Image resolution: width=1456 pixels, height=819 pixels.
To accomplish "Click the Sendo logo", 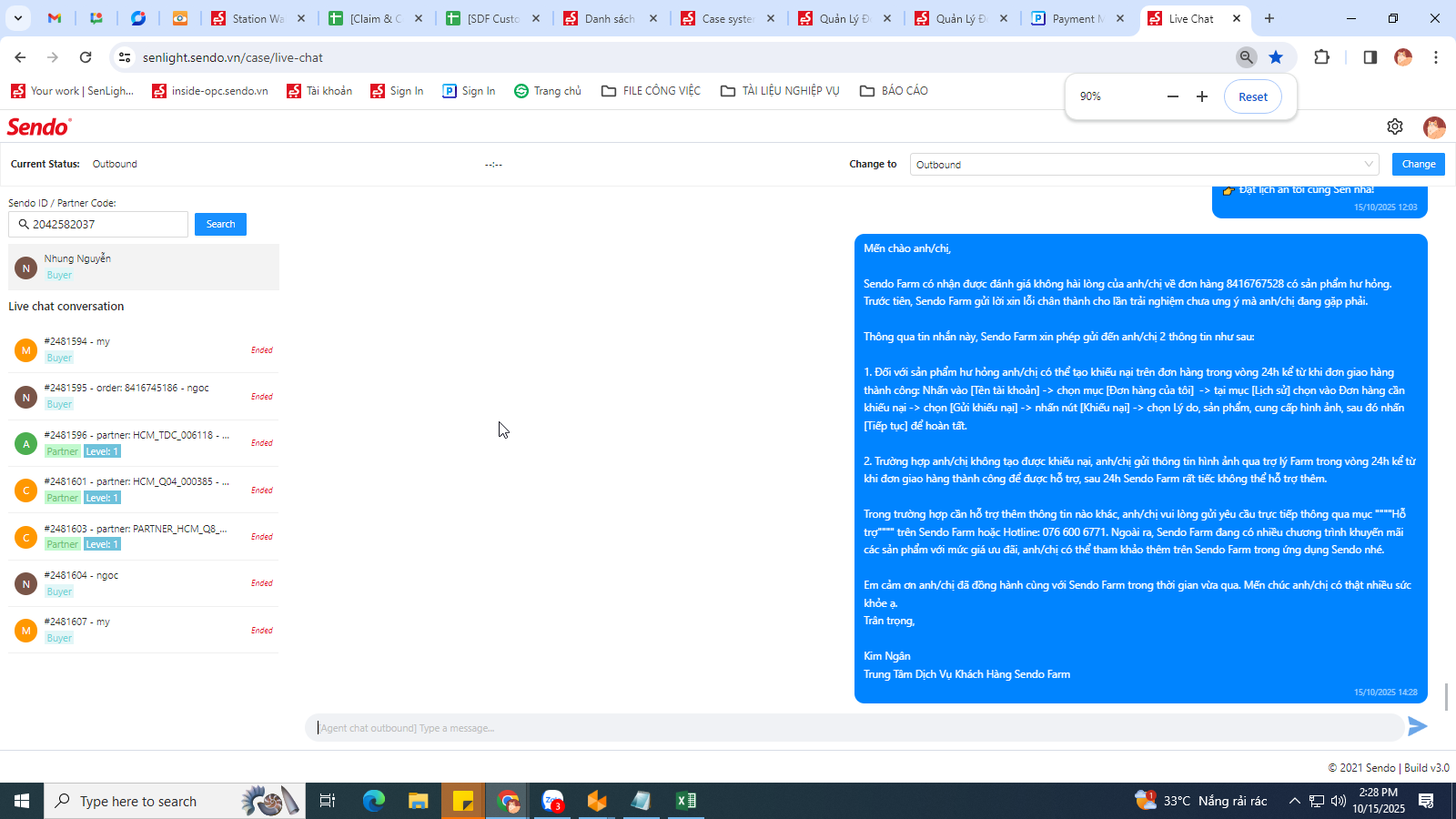I will click(x=39, y=126).
